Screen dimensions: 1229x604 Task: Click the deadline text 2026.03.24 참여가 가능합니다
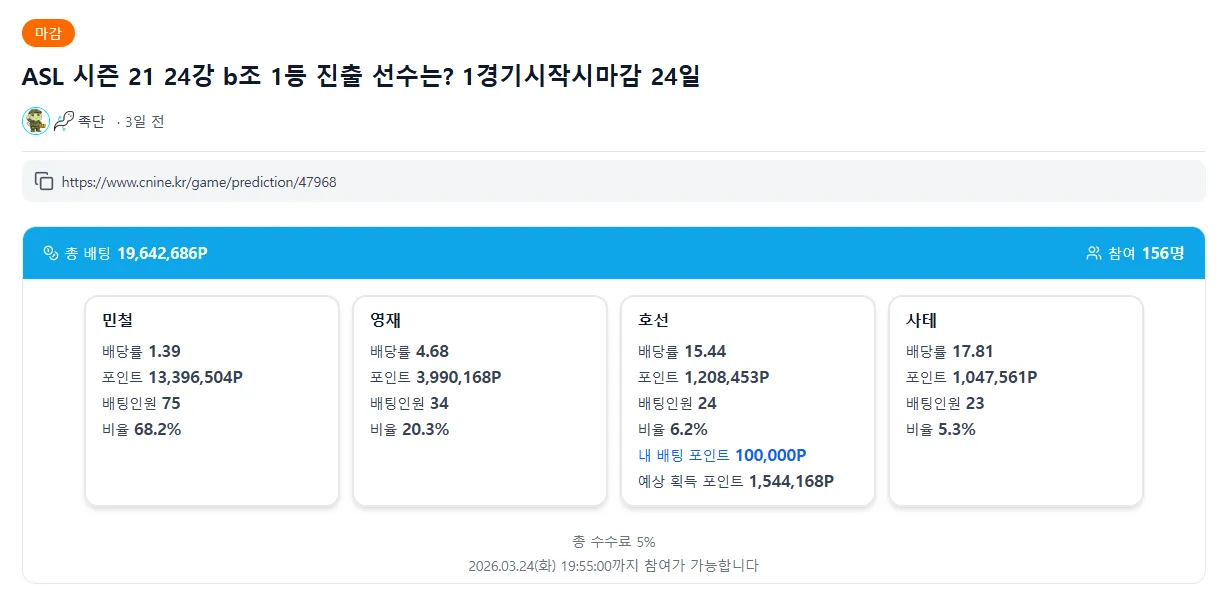pos(614,564)
